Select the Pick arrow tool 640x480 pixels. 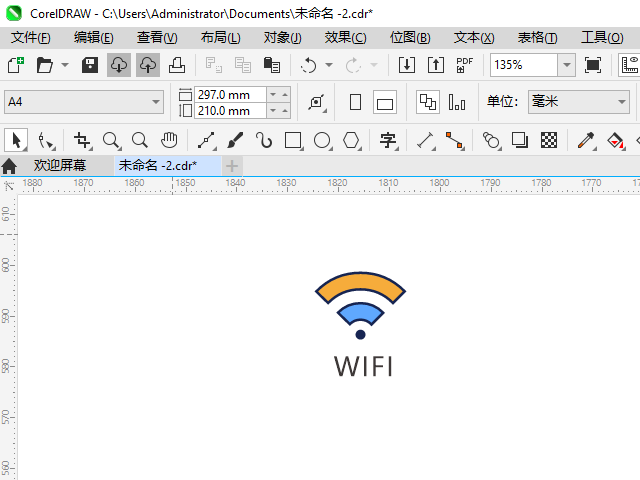tap(16, 140)
